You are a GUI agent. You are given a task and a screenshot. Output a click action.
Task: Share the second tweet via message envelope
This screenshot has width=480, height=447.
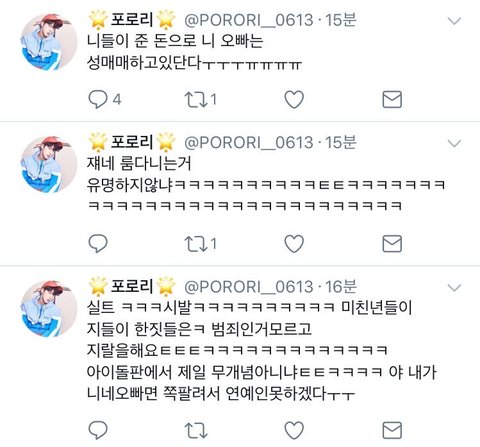pyautogui.click(x=392, y=244)
